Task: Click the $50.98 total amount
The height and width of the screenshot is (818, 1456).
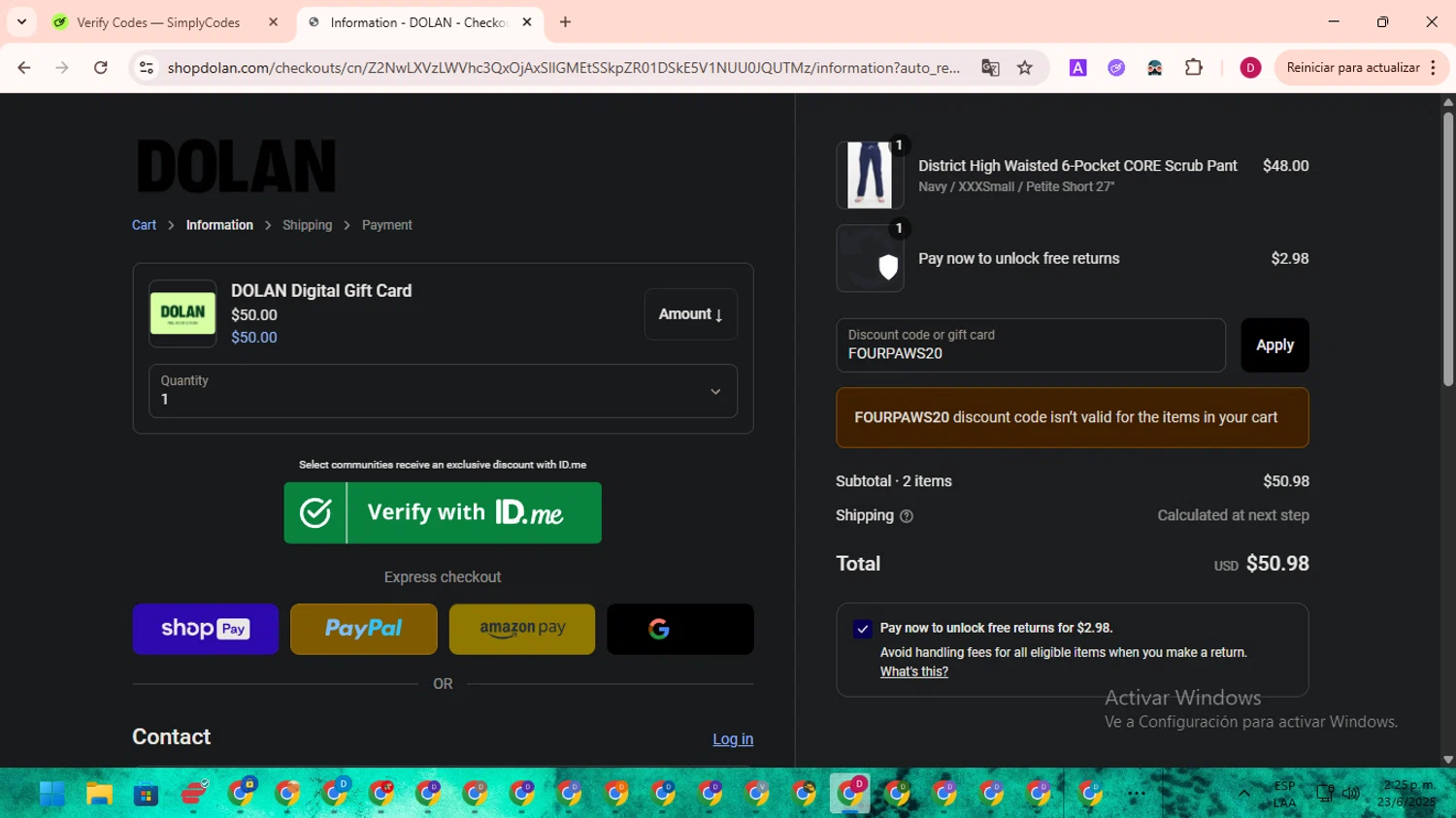Action: [1276, 564]
